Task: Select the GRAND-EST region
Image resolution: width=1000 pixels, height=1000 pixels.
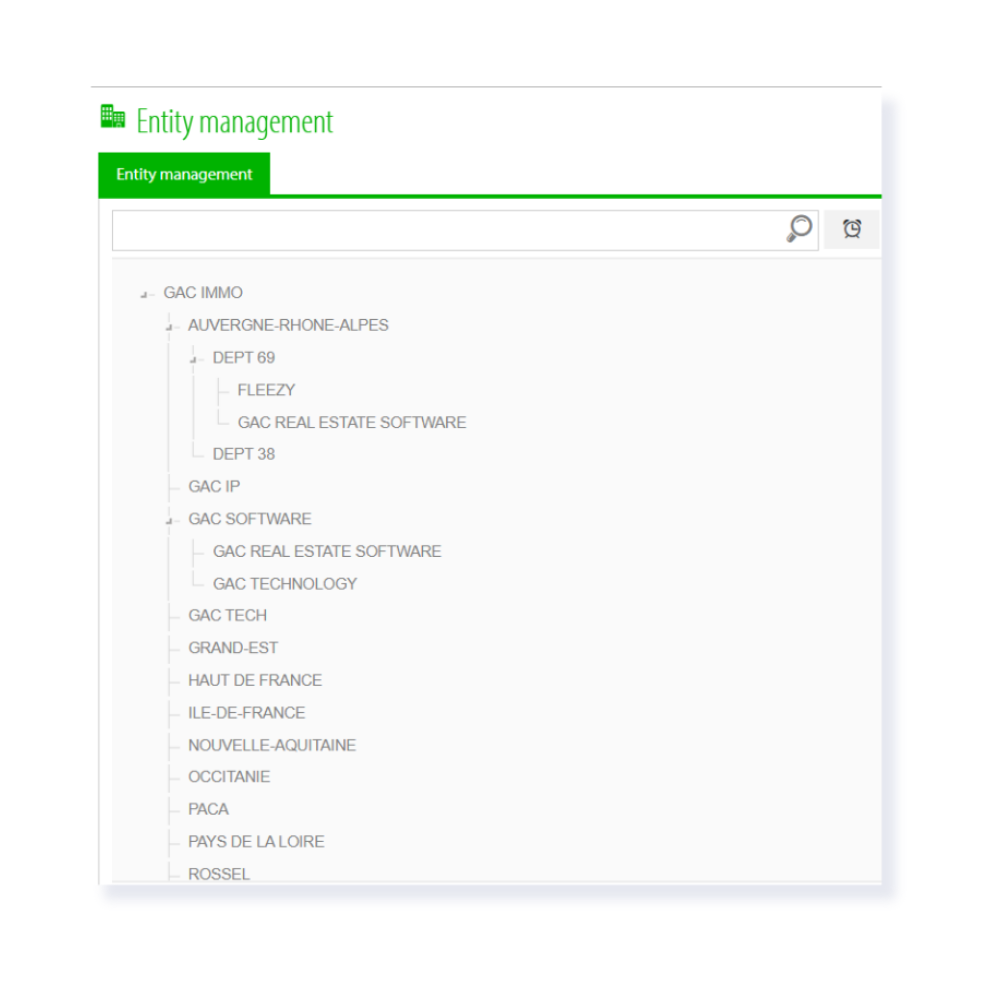Action: 233,648
